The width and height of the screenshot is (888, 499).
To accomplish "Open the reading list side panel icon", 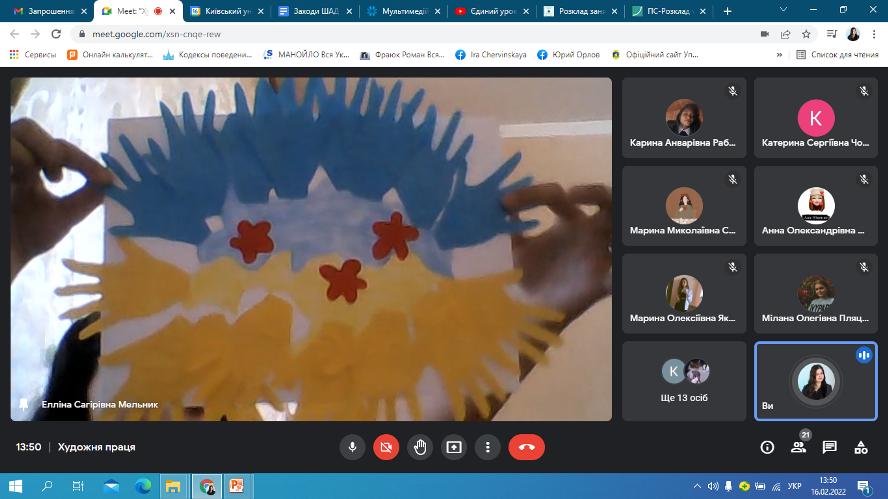I will [831, 34].
